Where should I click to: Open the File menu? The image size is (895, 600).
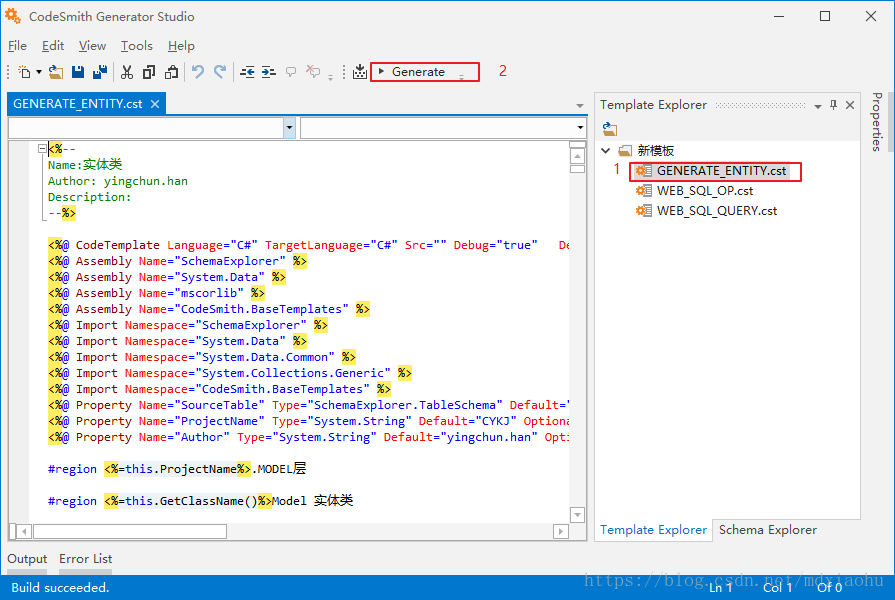[17, 46]
